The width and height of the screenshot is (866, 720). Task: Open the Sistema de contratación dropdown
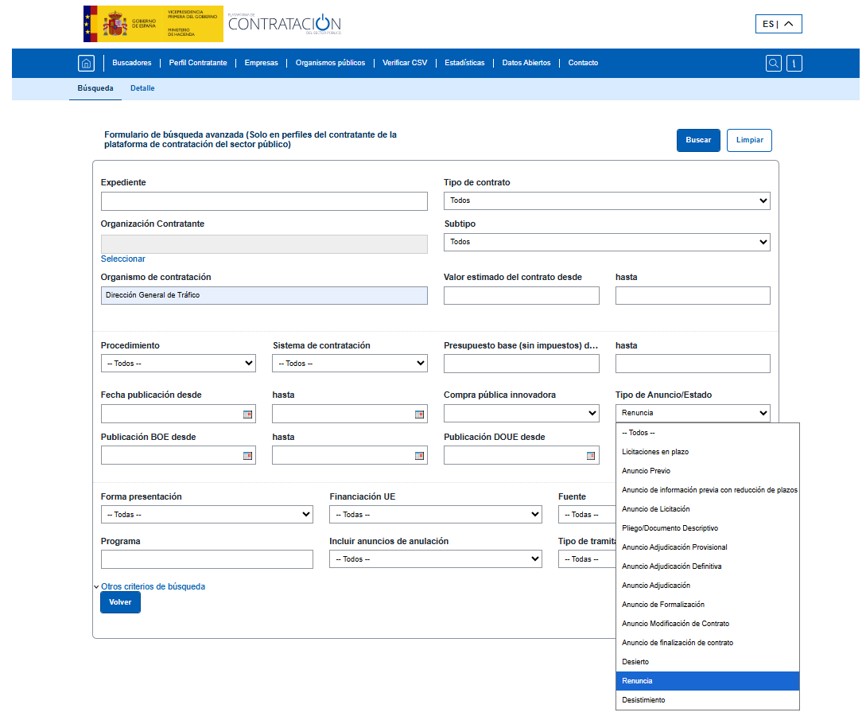[349, 364]
